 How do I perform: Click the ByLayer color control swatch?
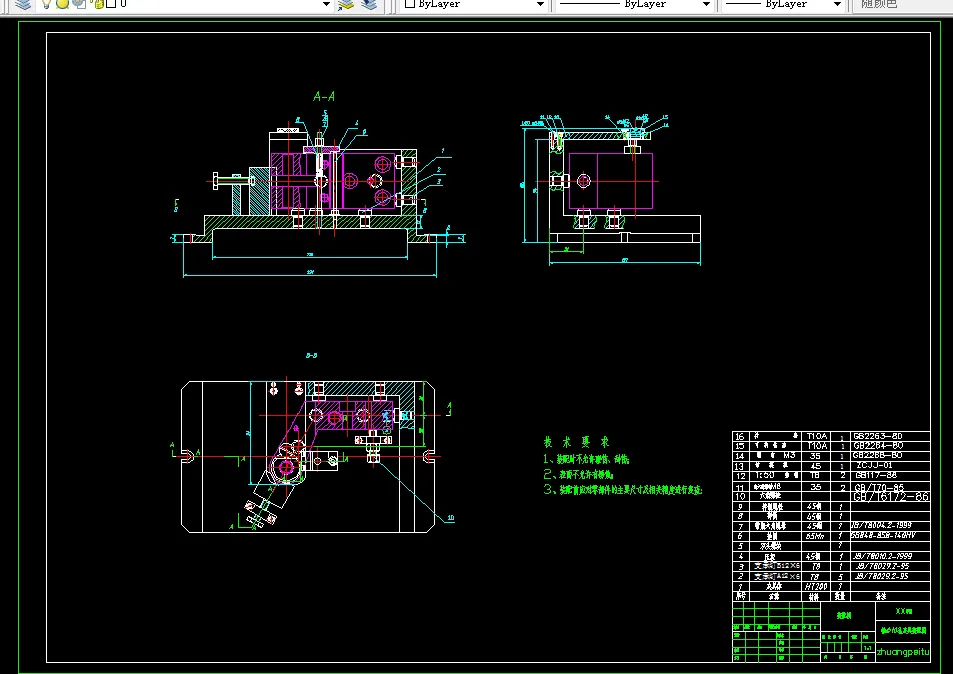click(x=410, y=4)
